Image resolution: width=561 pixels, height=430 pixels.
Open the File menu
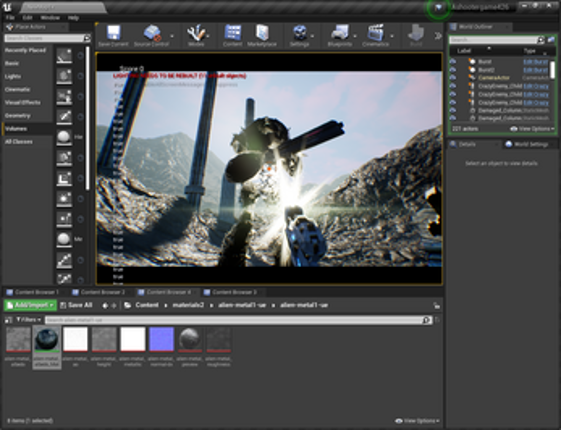click(x=10, y=18)
